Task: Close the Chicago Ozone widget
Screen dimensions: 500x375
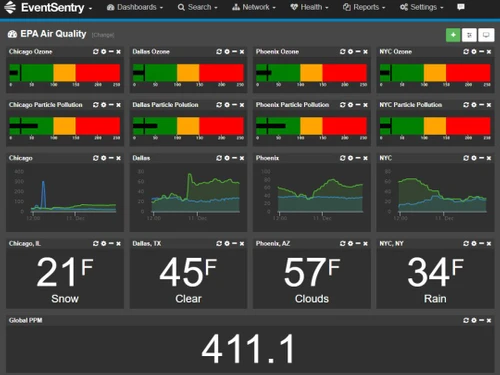Action: pos(118,52)
